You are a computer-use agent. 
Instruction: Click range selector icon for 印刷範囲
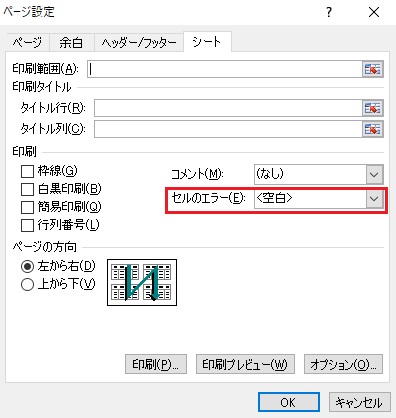click(x=373, y=69)
